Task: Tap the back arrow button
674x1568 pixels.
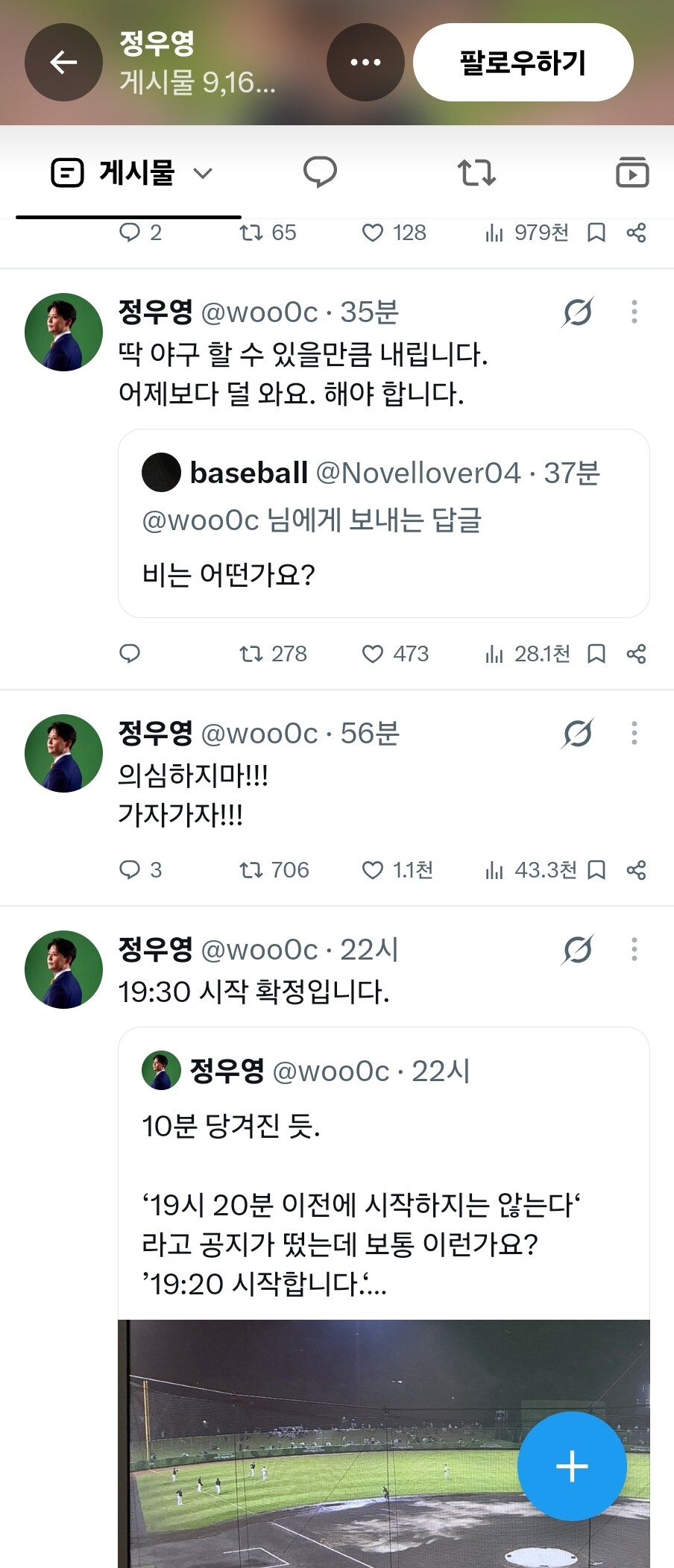Action: point(63,63)
